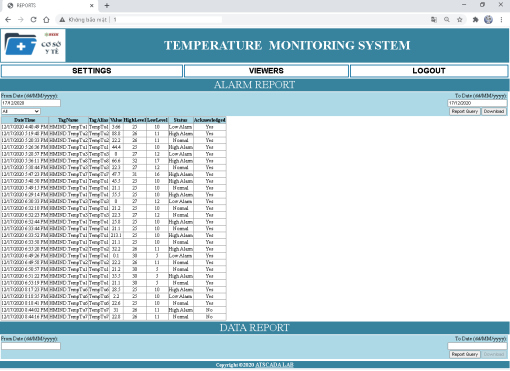
Task: Select the value cell 66.6
Action: [x=116, y=161]
